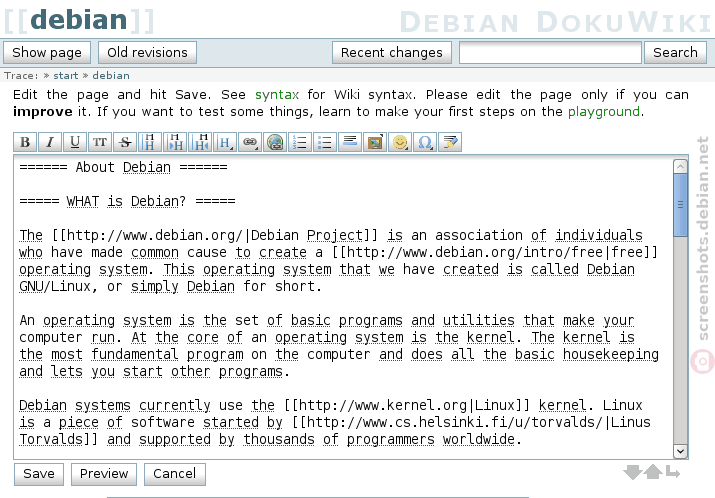Apply monospace TT code formatting
This screenshot has width=715, height=498.
100,142
